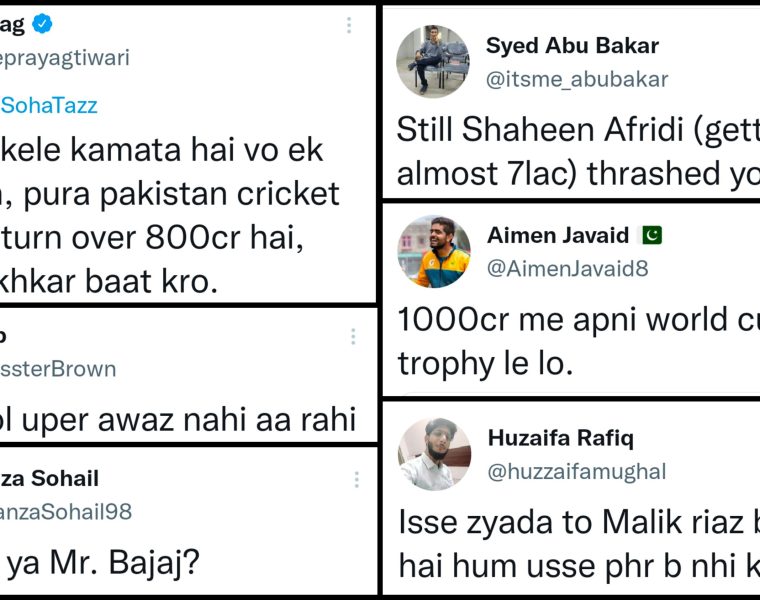Open the three-dot menu on the 'Mr. Bajaj' tweet
The width and height of the screenshot is (760, 600).
point(355,480)
